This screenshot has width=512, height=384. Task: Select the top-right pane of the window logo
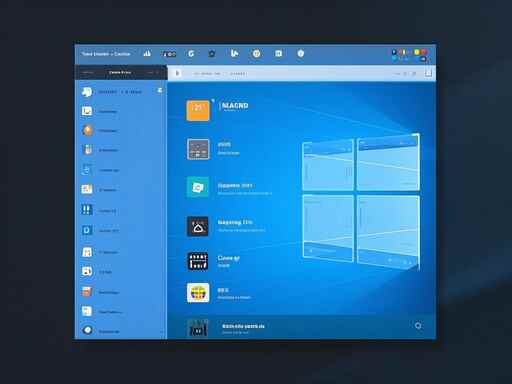click(x=388, y=162)
